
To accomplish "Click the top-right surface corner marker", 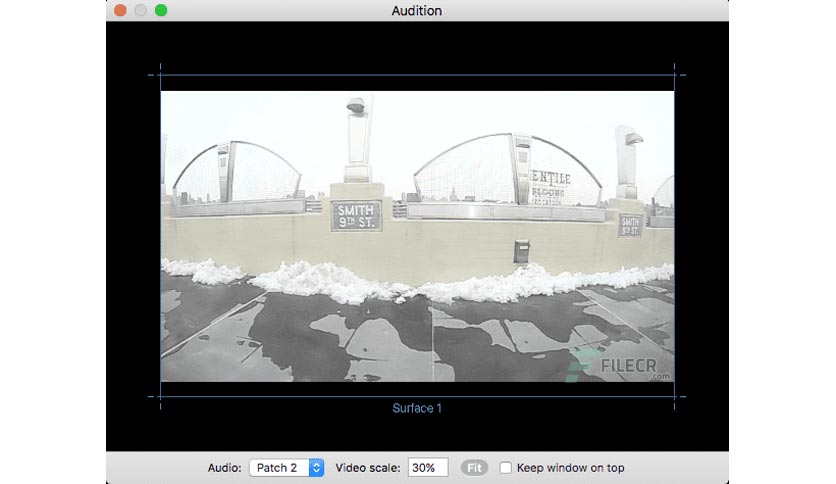I will pyautogui.click(x=674, y=75).
